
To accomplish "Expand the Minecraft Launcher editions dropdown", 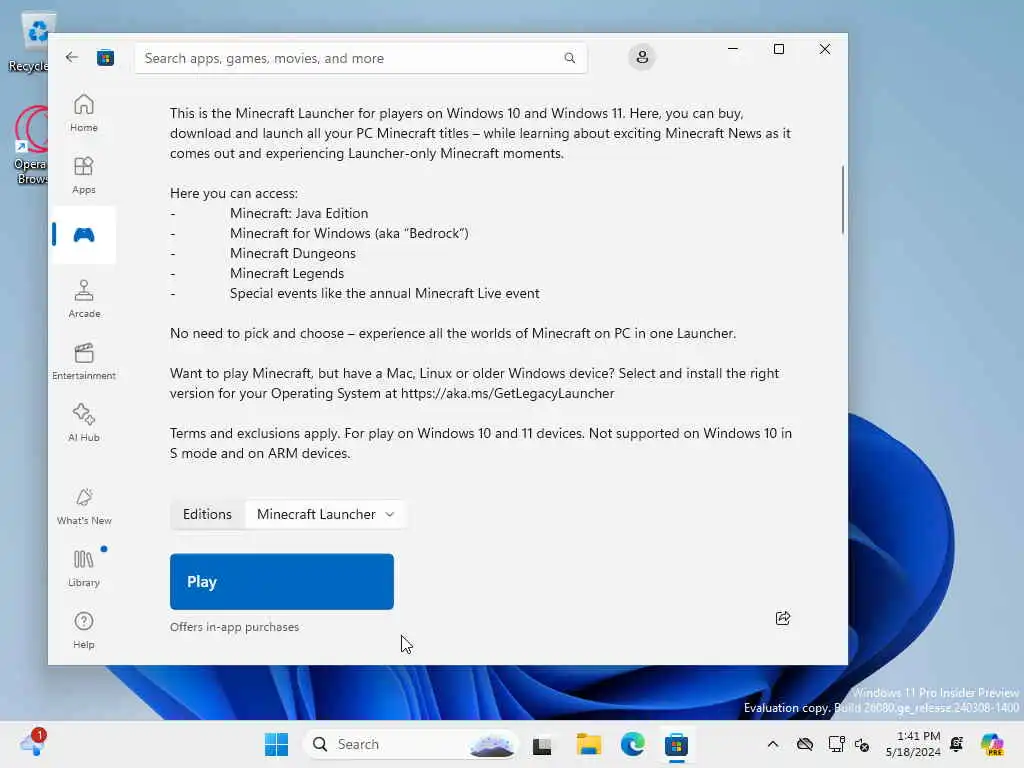I will click(x=325, y=514).
